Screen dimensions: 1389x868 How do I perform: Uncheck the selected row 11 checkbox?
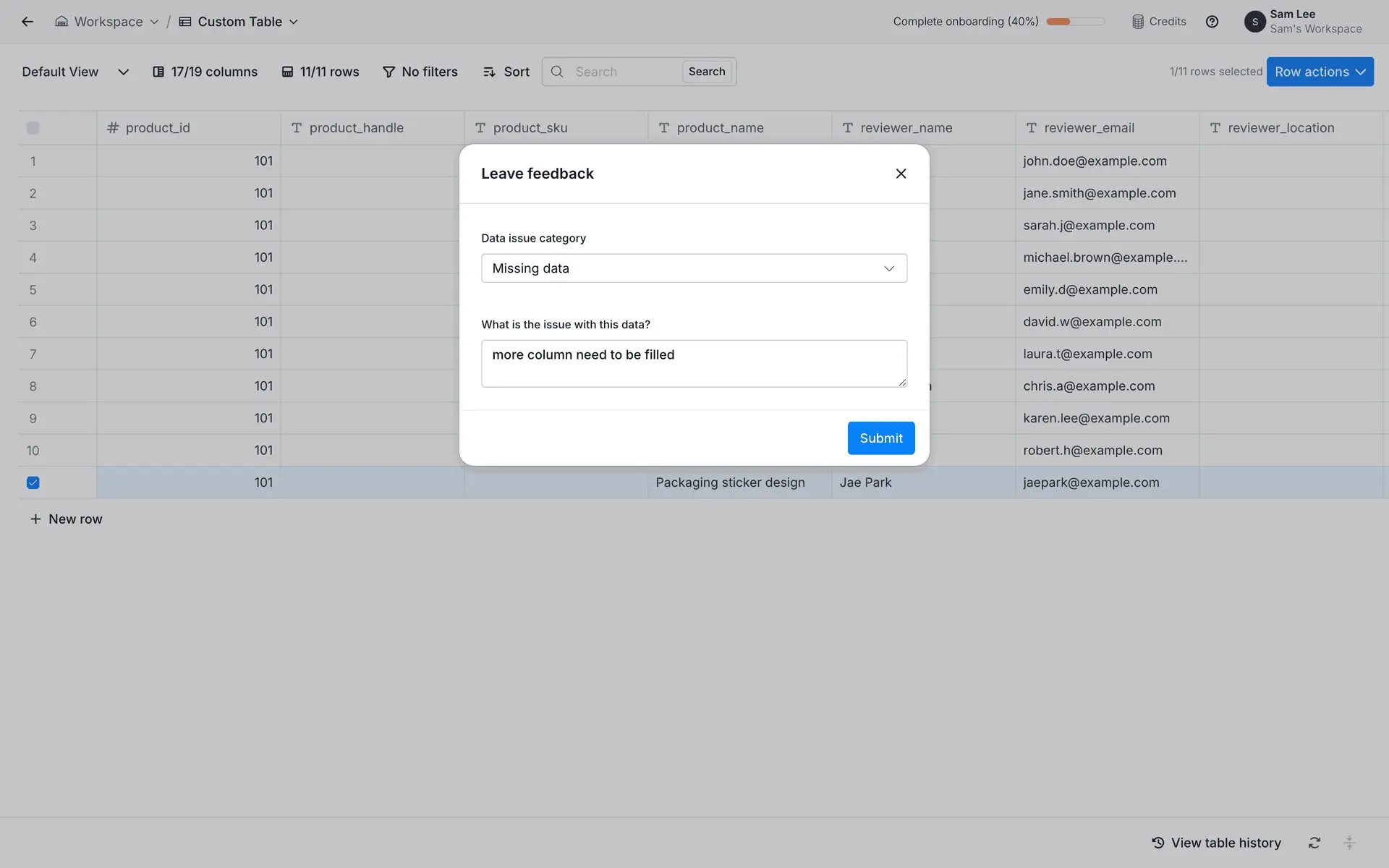click(33, 482)
